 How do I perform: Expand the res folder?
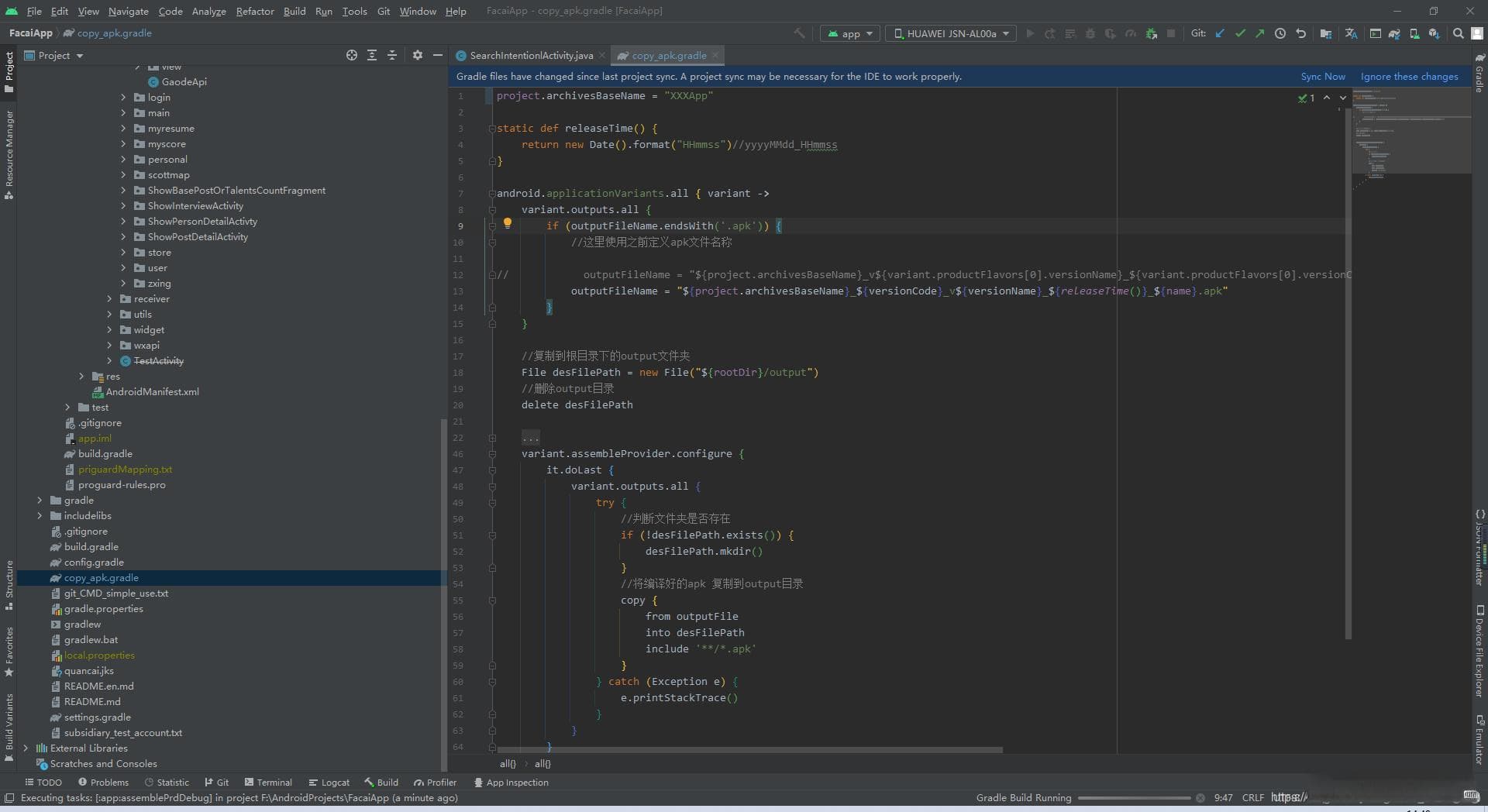[81, 376]
